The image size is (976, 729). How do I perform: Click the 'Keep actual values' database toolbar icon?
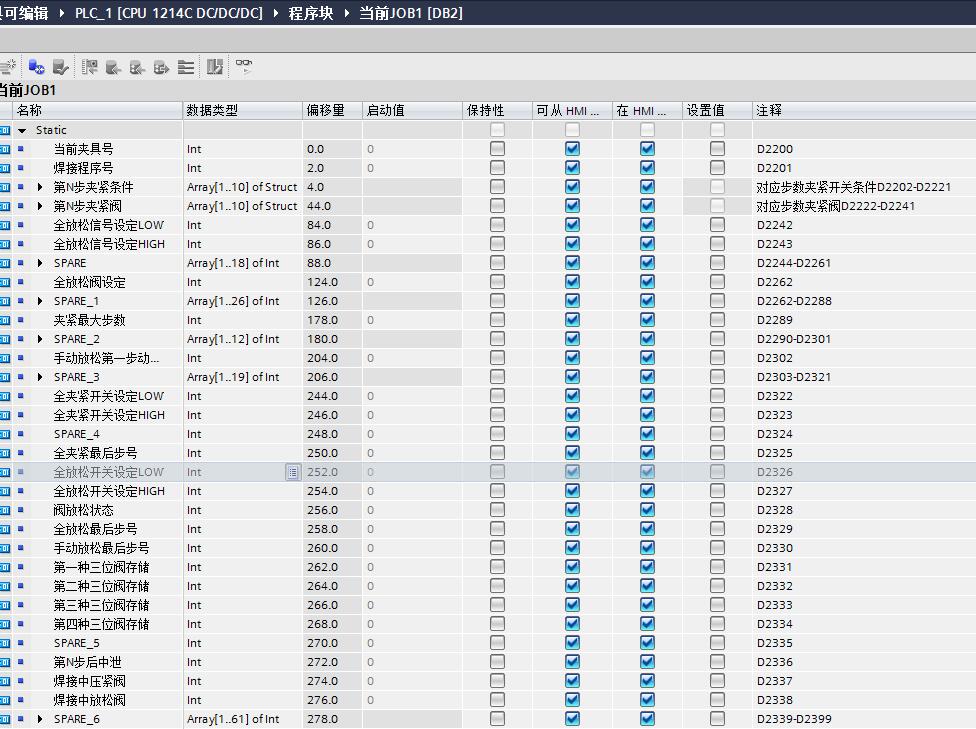[61, 67]
